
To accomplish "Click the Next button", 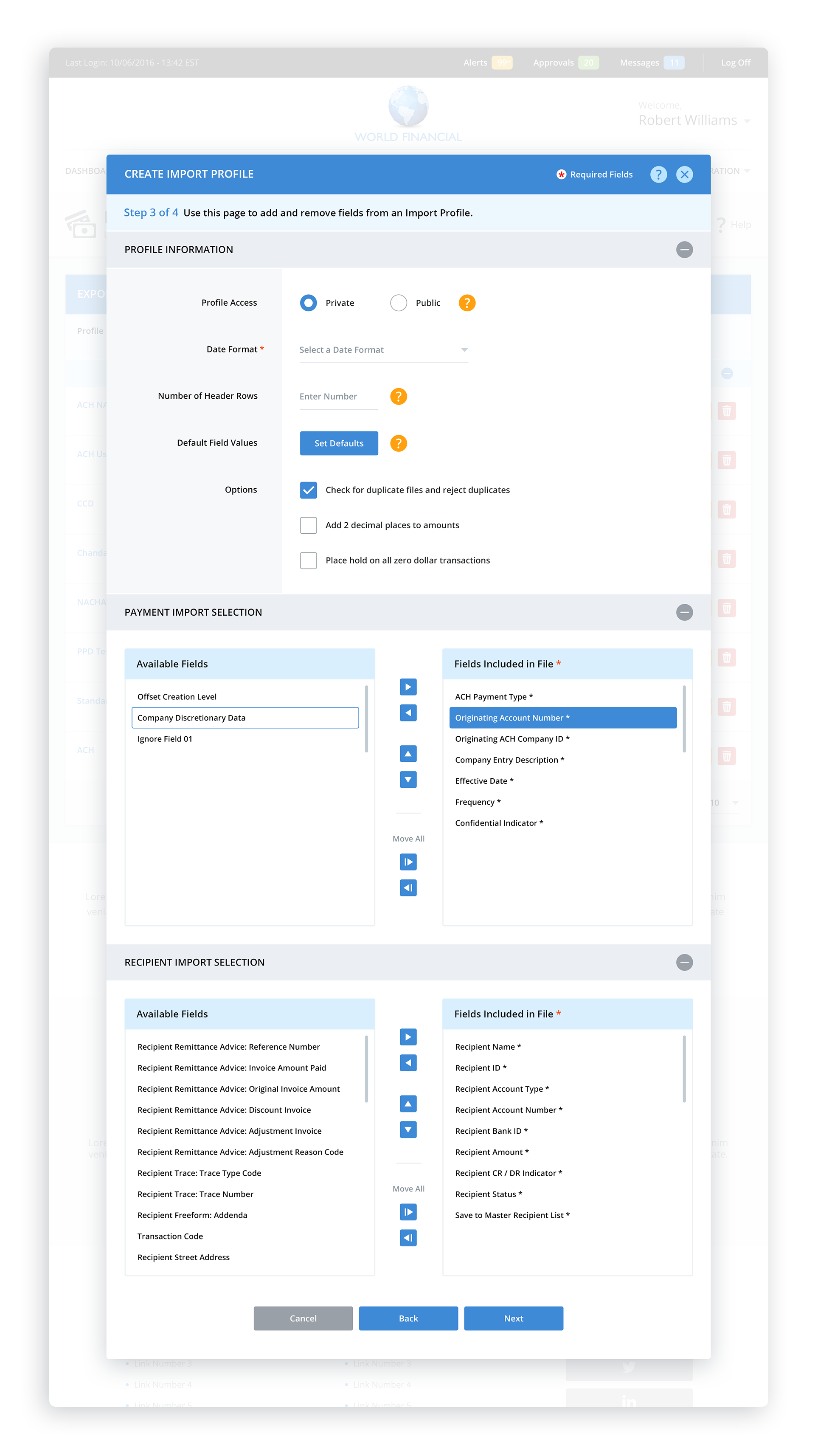I will point(513,1318).
